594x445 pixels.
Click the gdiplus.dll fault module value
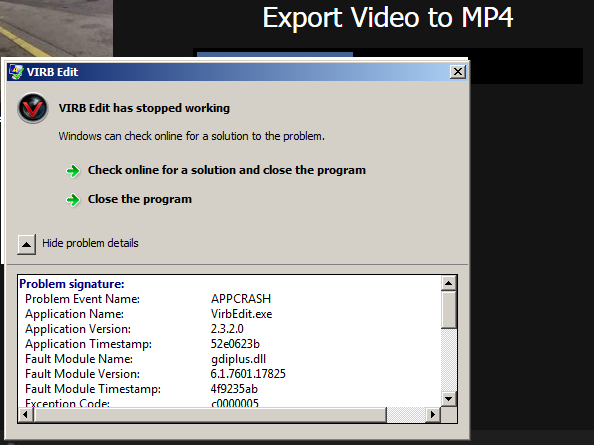pos(238,359)
